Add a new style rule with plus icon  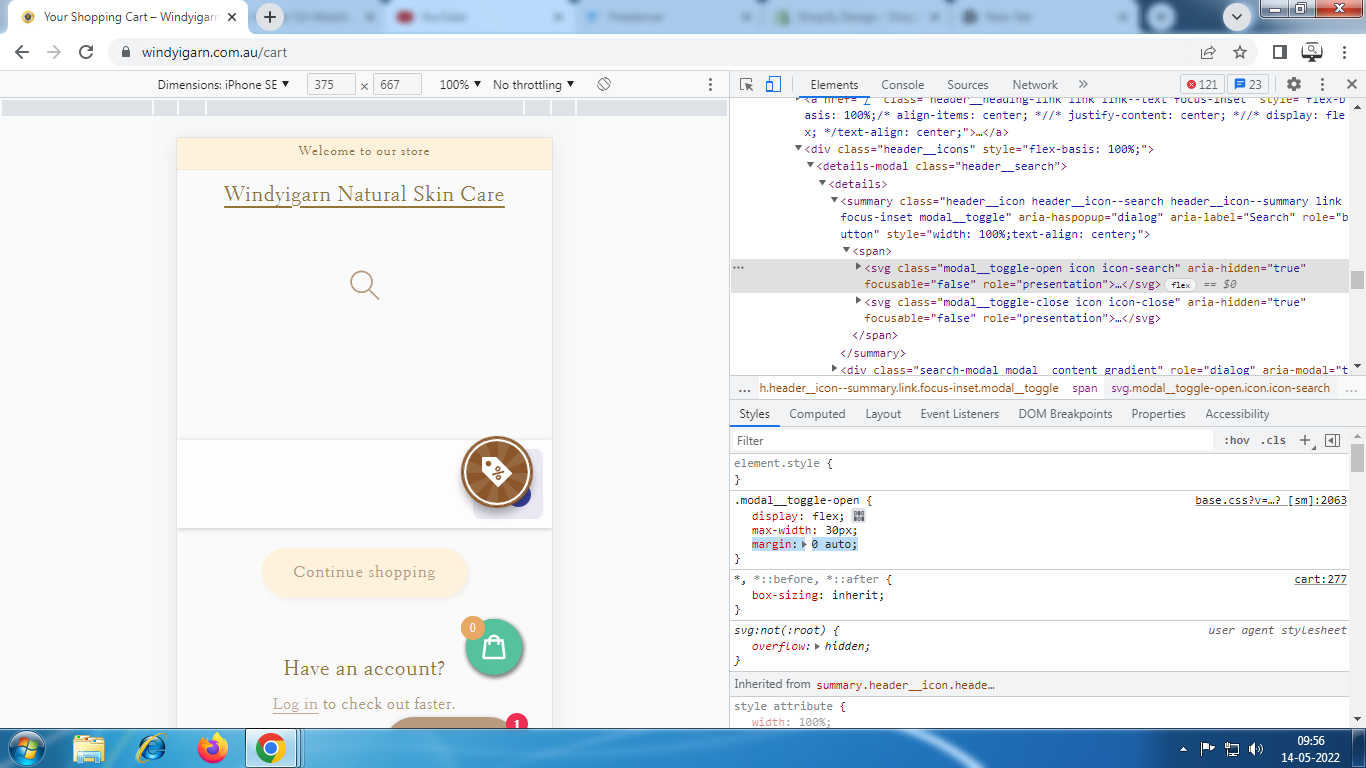click(1305, 441)
